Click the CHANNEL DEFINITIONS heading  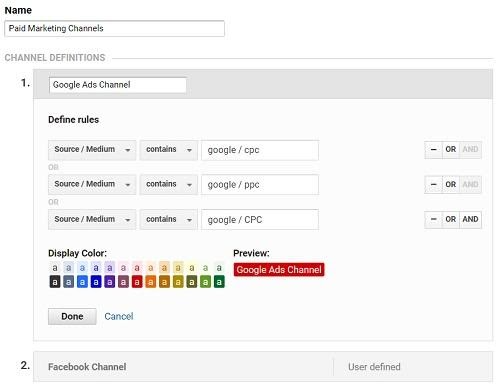[55, 58]
